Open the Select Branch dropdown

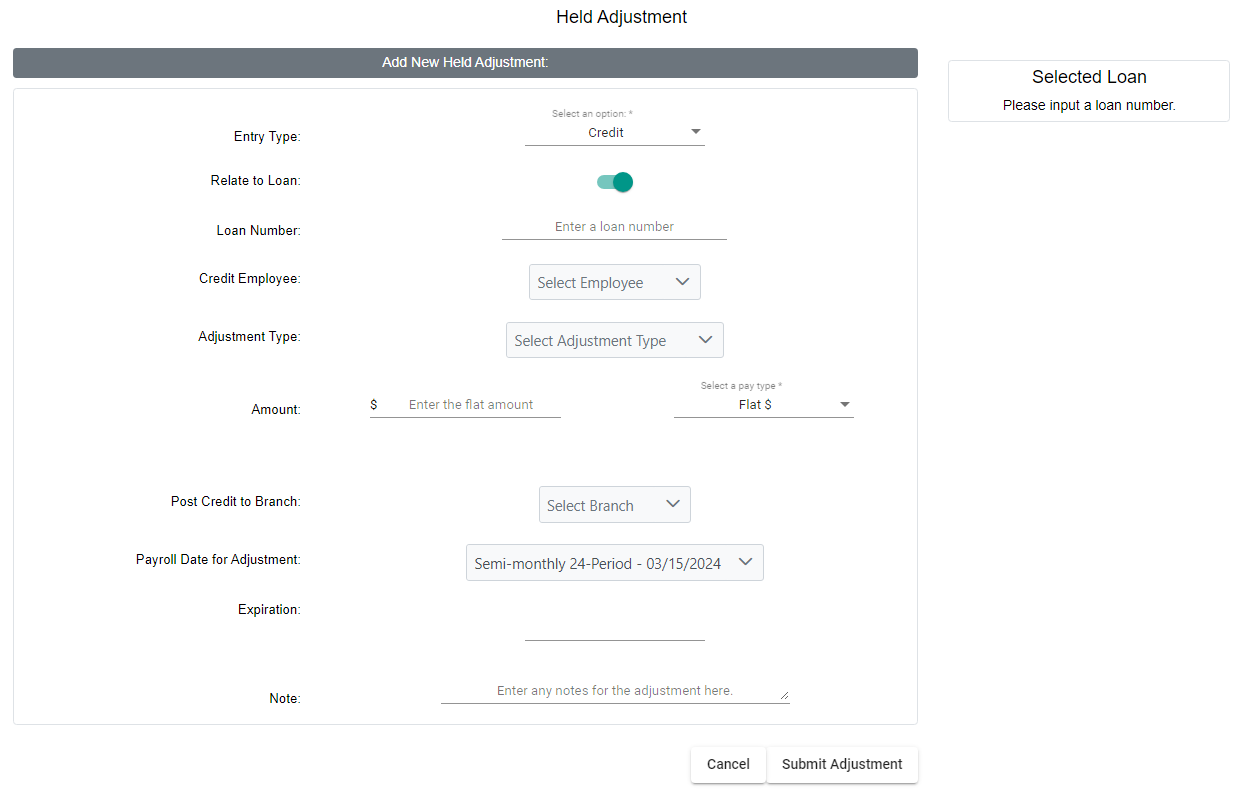[x=614, y=505]
